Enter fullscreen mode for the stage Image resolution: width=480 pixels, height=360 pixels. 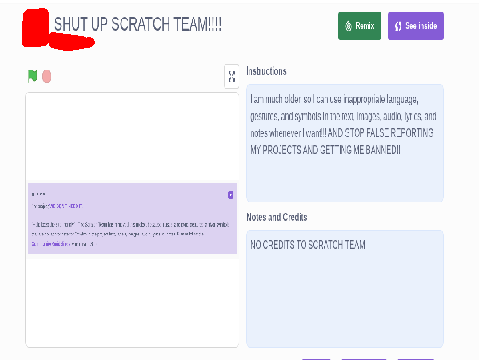[232, 76]
